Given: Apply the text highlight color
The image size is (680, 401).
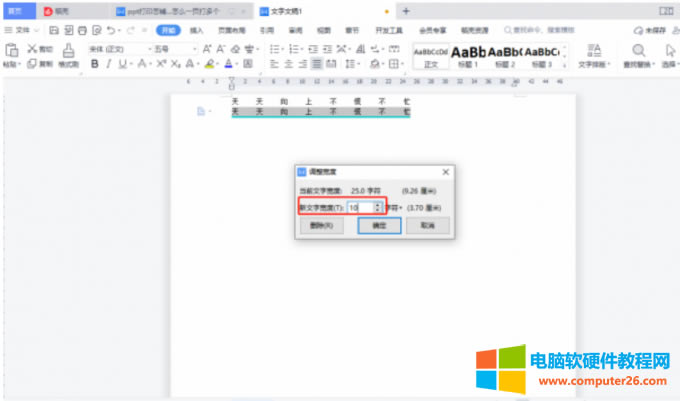Looking at the screenshot, I should pos(209,64).
